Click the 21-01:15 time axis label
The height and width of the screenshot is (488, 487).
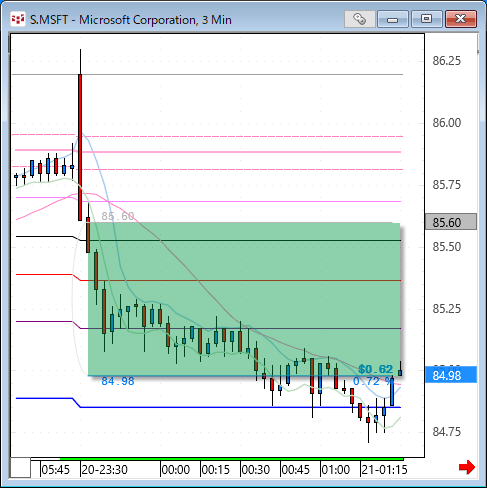point(385,470)
